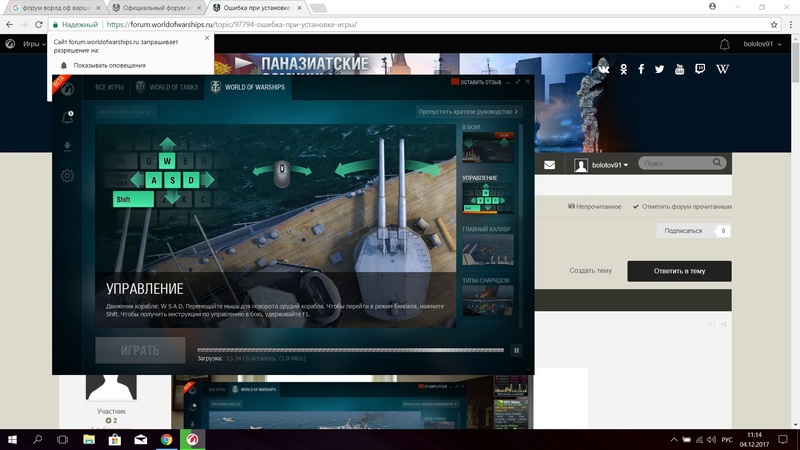Select ГЛАВНЫЙ КАЛИБР guide thumbnail
This screenshot has height=450, width=800.
[488, 249]
